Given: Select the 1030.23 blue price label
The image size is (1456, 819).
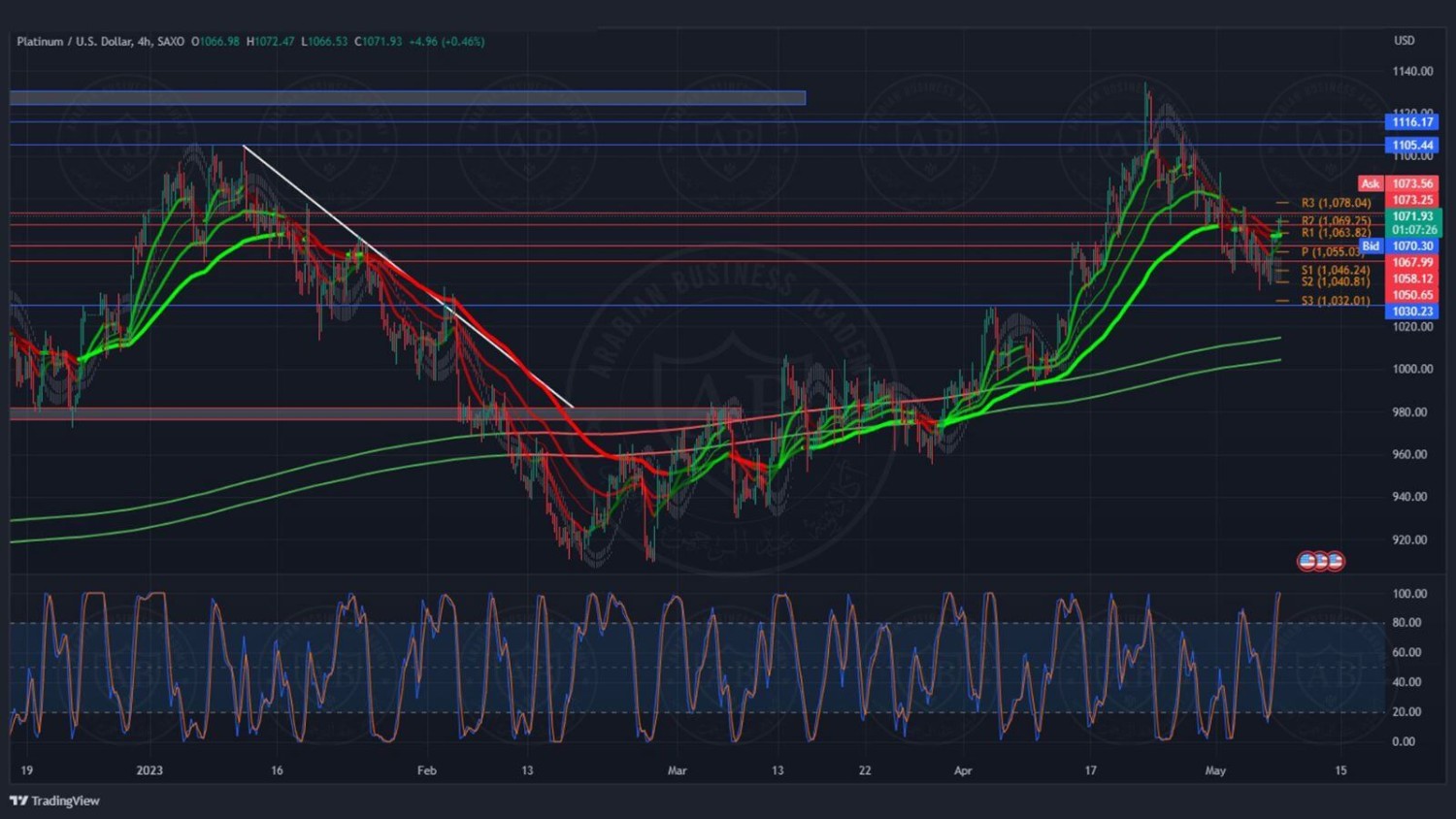Looking at the screenshot, I should pyautogui.click(x=1411, y=311).
